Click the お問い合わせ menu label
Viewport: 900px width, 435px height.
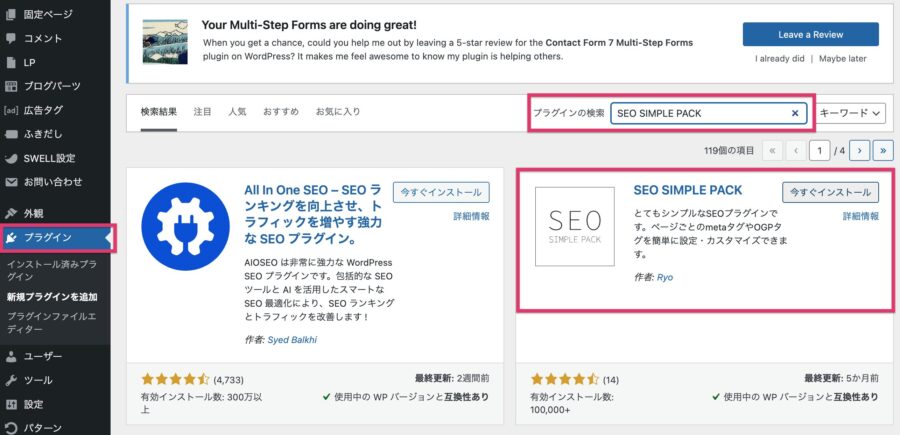53,182
